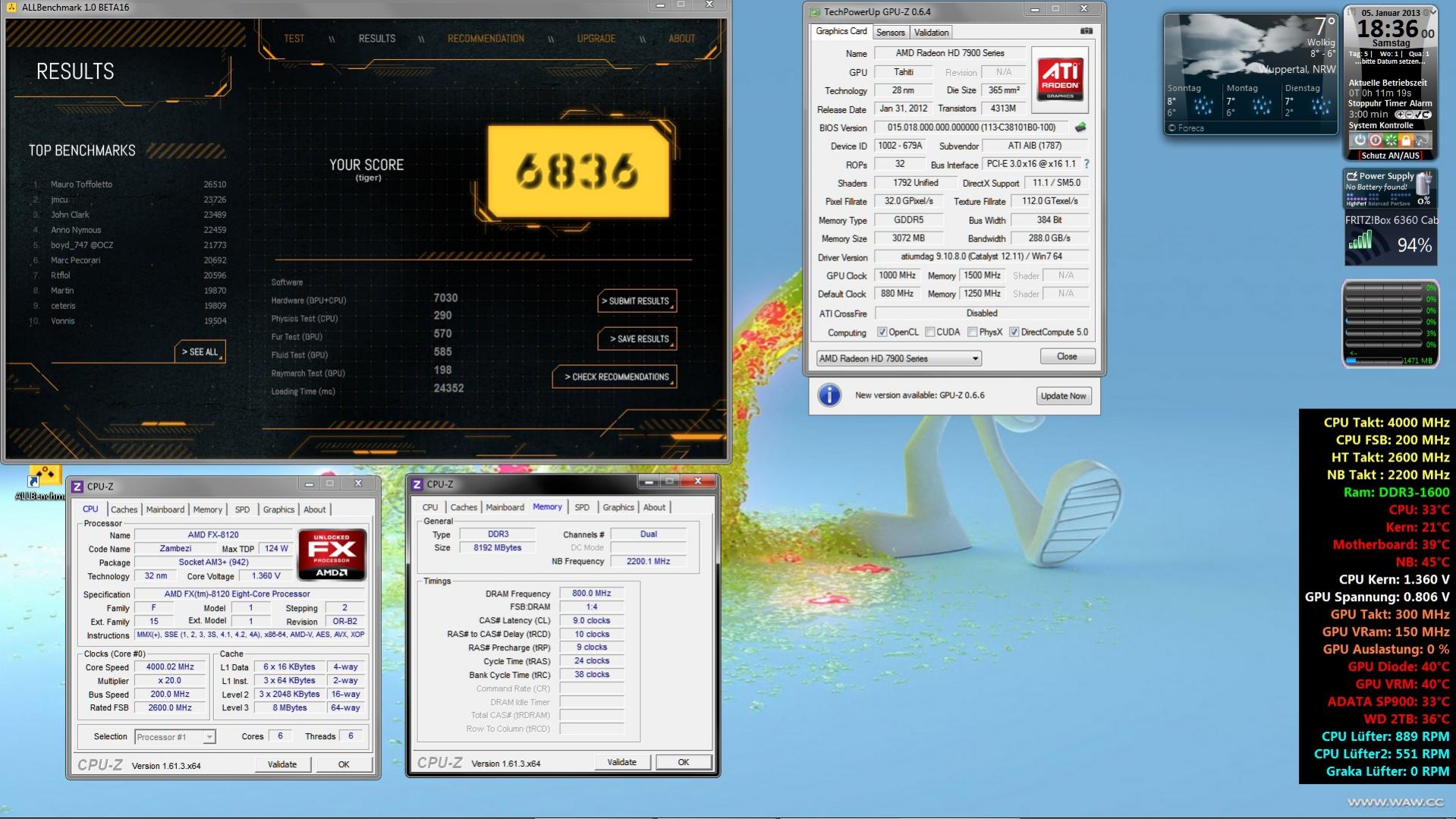Viewport: 1456px width, 819px height.
Task: Click SEE ALL under Top Benchmarks
Action: click(200, 352)
